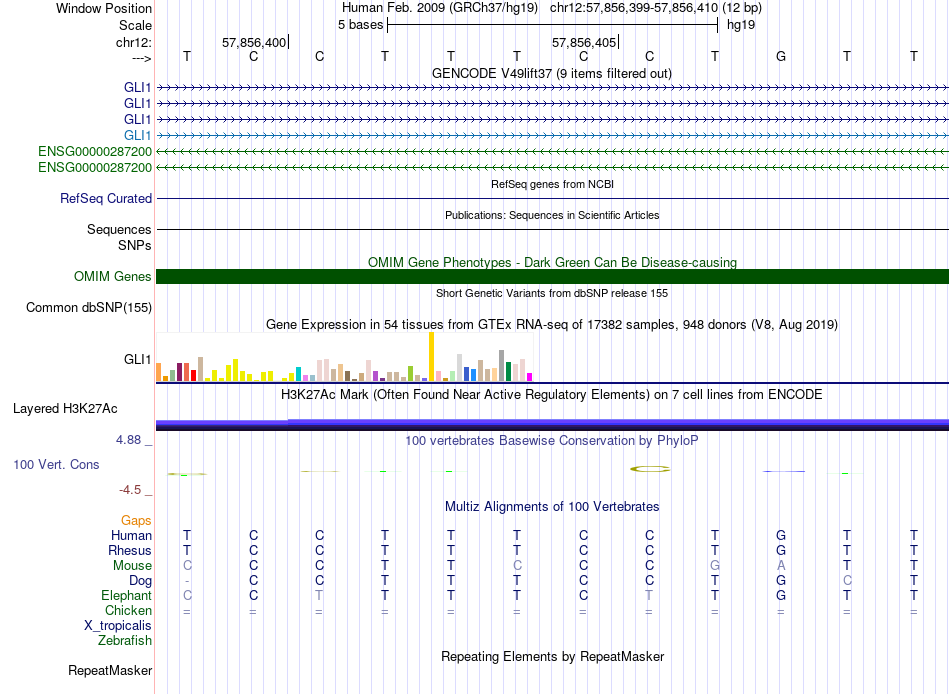
Task: Select the X_tropicalis species label
Action: coord(118,626)
